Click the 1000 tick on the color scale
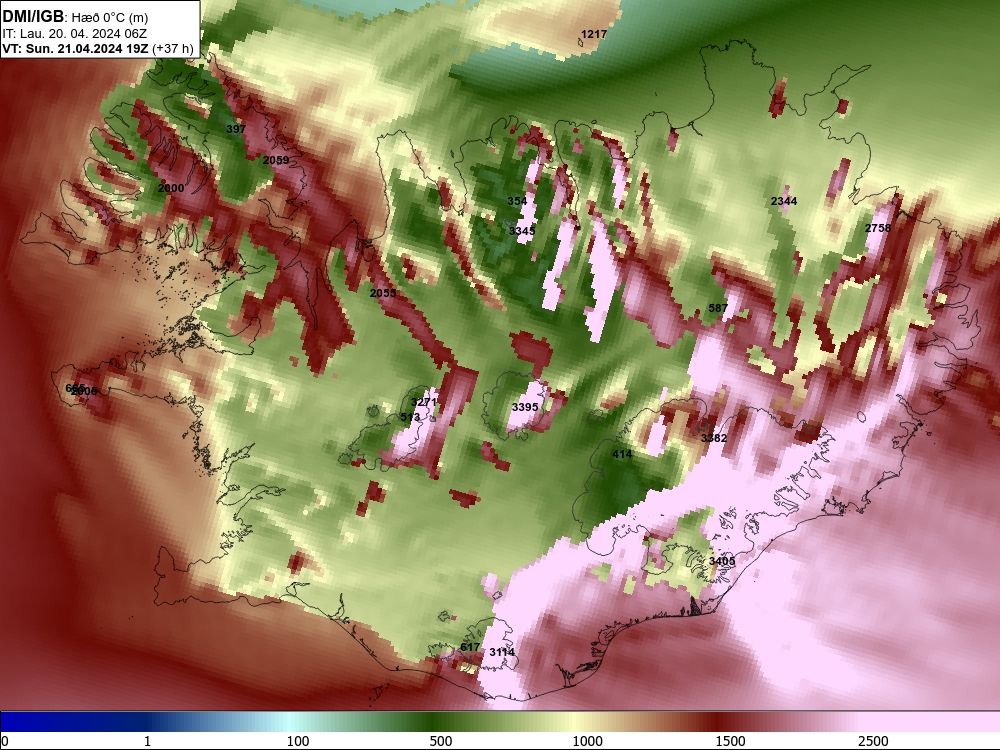Screen dimensions: 1000x750 [x=587, y=741]
